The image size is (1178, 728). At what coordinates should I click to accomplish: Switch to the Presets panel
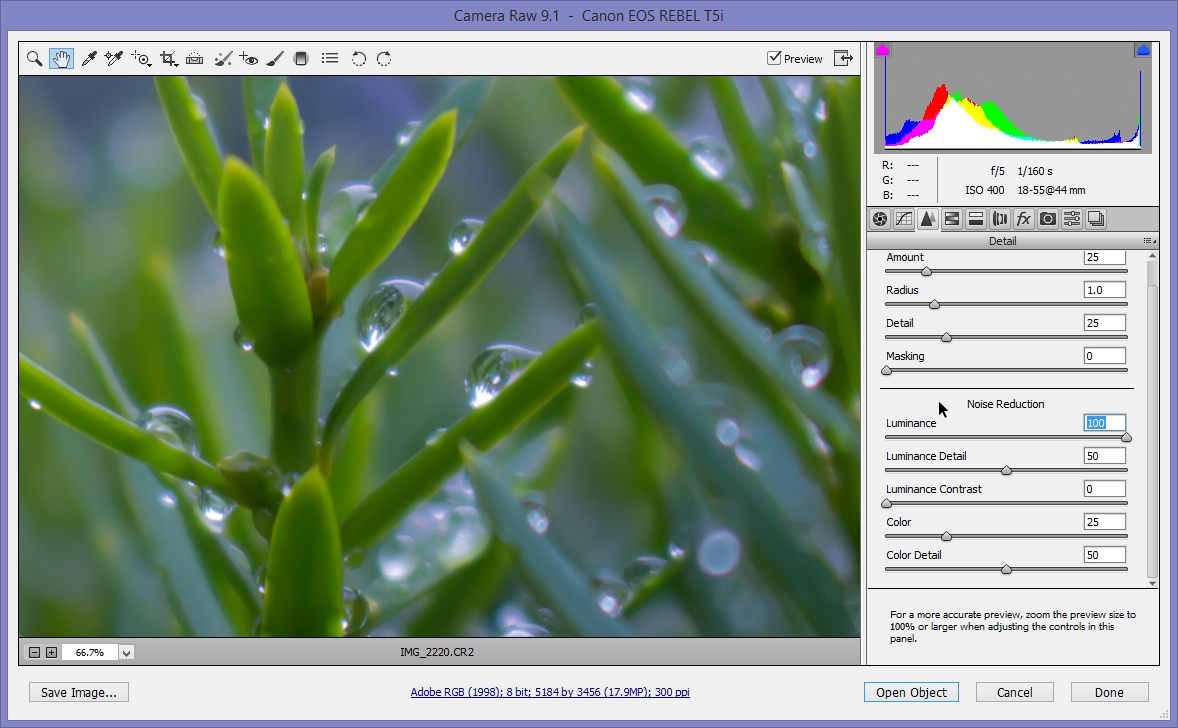[x=1071, y=218]
